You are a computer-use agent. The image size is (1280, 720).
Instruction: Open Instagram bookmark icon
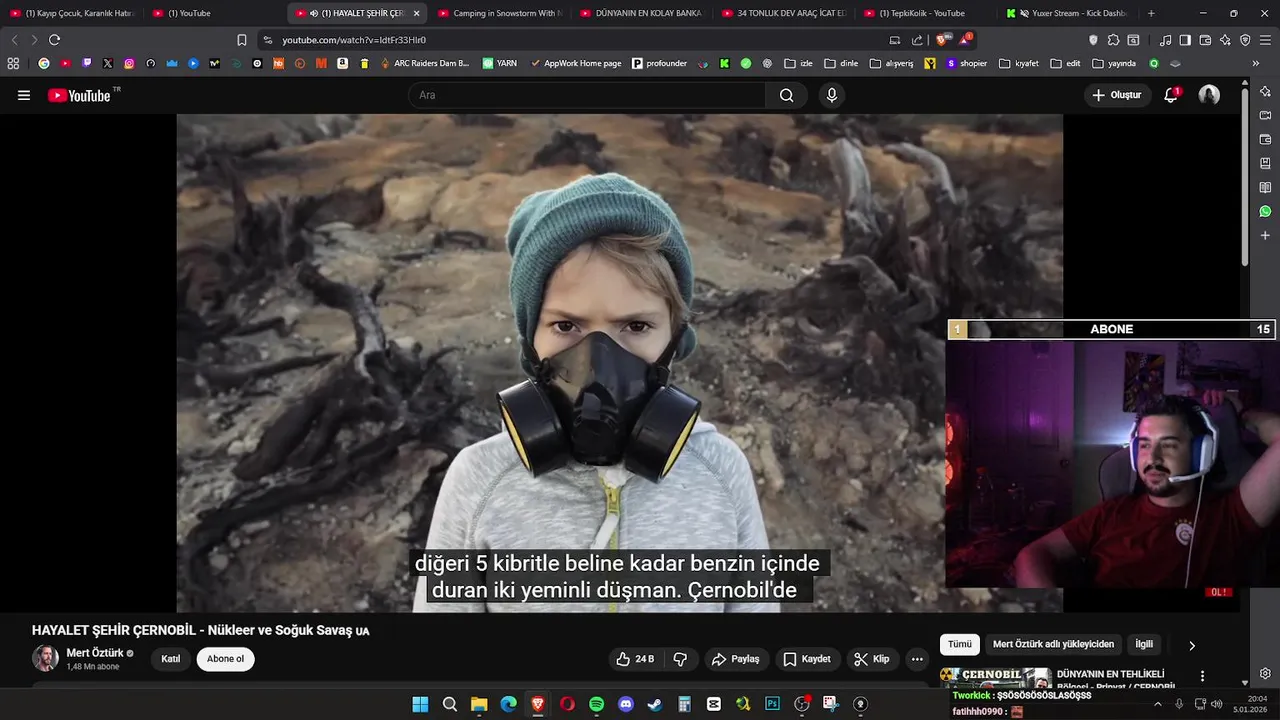[x=129, y=63]
